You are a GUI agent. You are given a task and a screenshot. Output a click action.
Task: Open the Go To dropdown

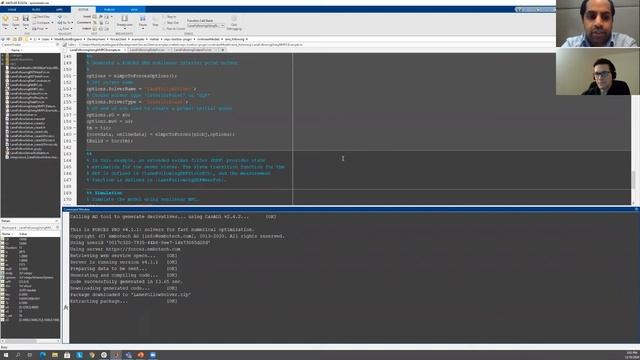pos(65,23)
